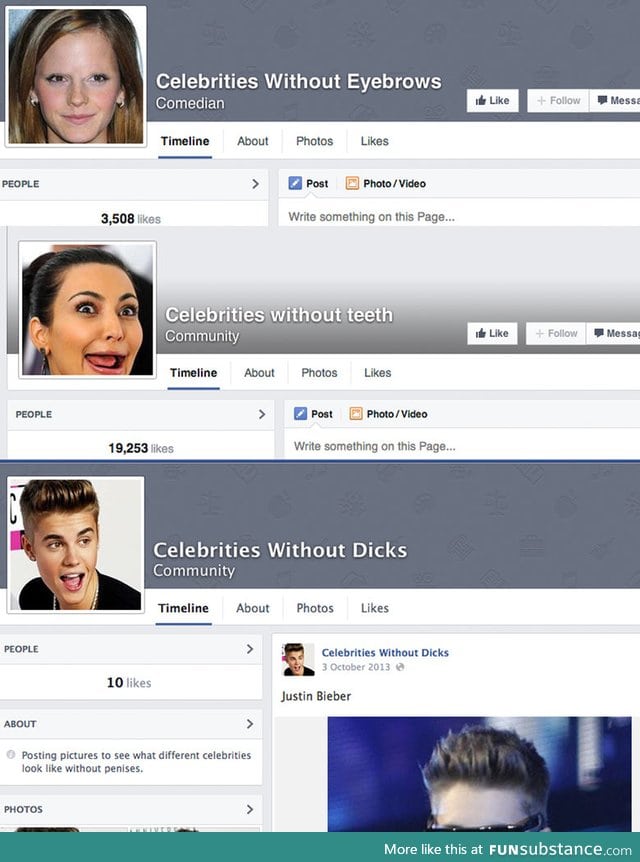The width and height of the screenshot is (640, 862).
Task: Like the Celebrities Without Eyebrows page
Action: (492, 101)
